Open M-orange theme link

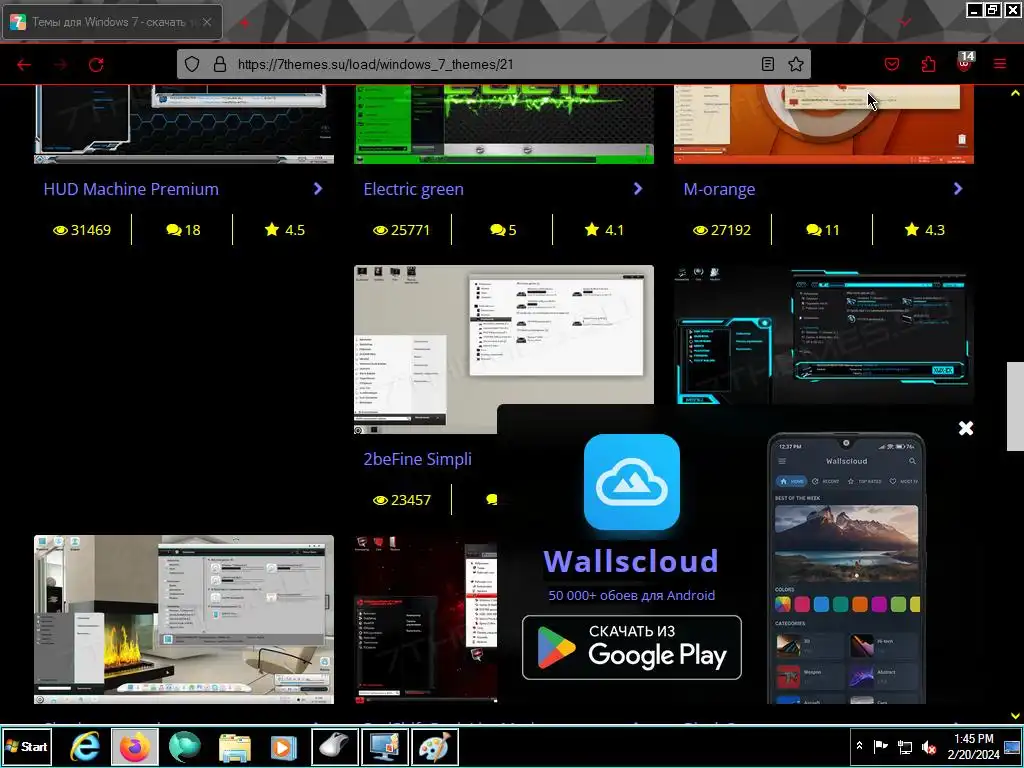click(x=719, y=189)
